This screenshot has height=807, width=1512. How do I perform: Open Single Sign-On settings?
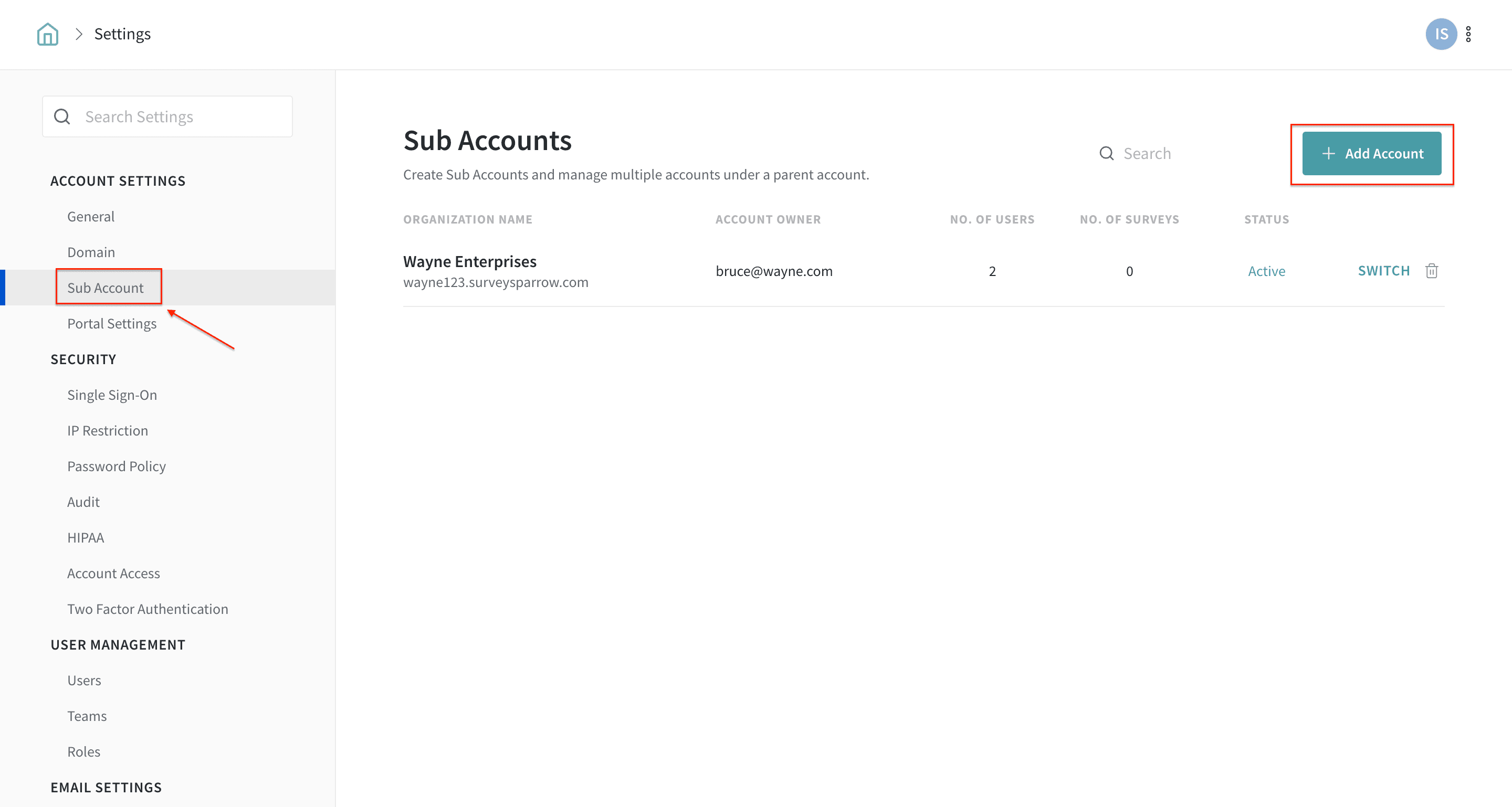point(111,395)
